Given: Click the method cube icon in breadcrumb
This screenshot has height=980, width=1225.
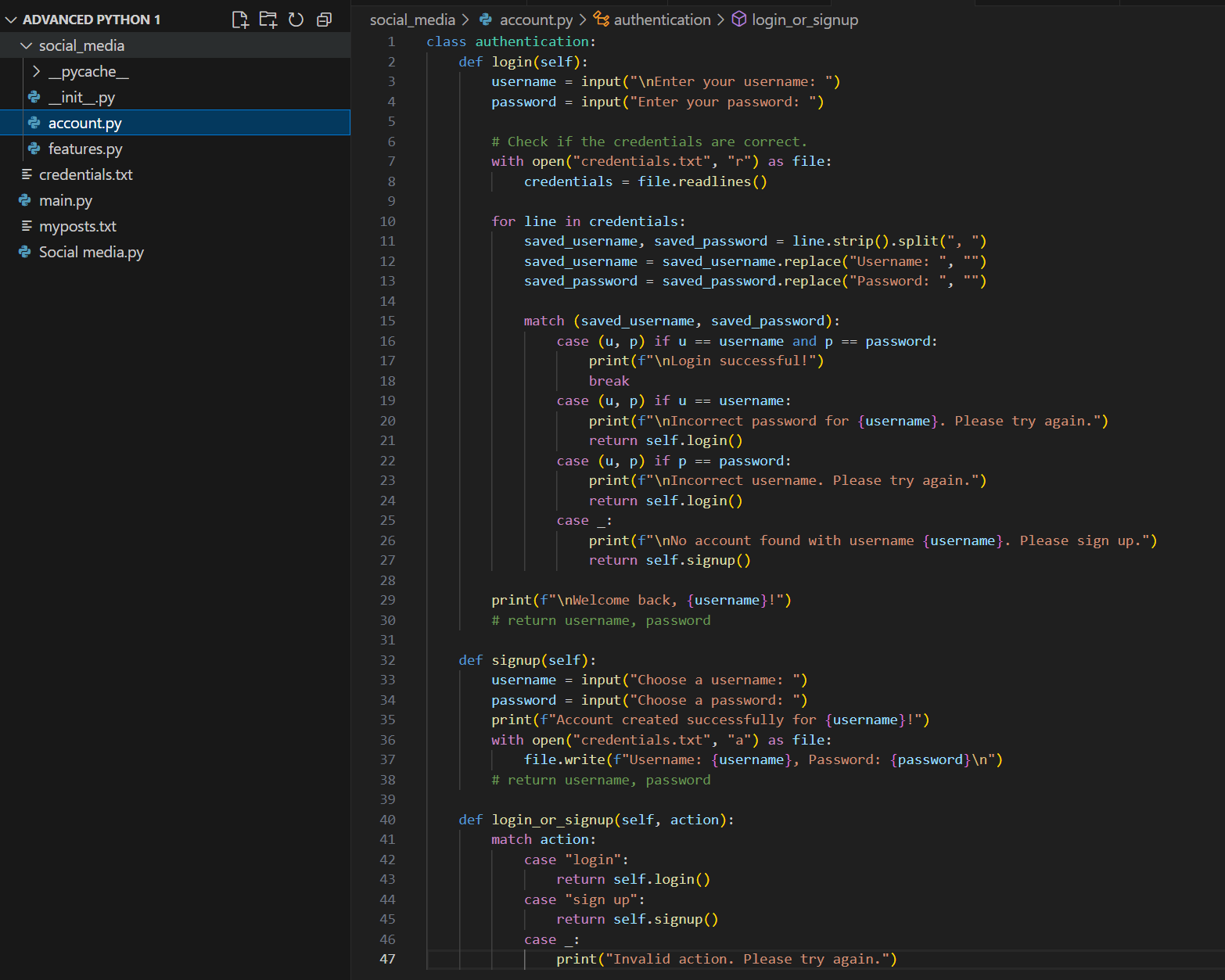Looking at the screenshot, I should pyautogui.click(x=739, y=20).
